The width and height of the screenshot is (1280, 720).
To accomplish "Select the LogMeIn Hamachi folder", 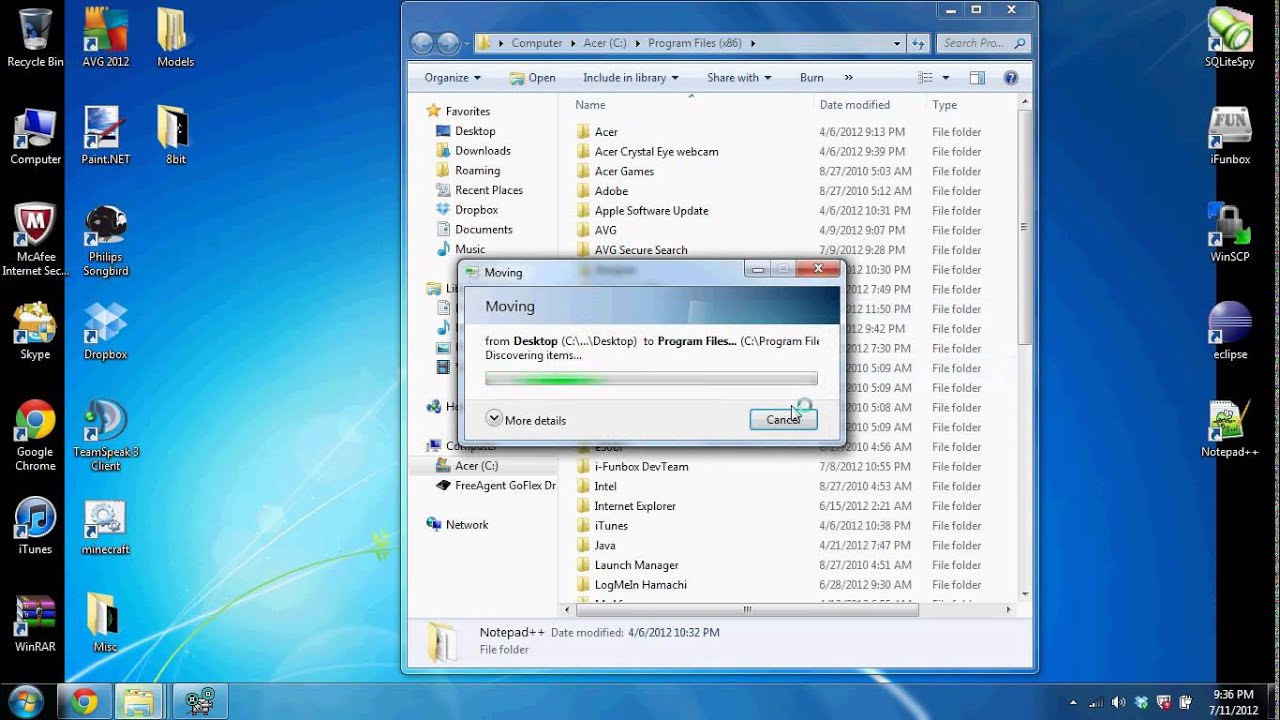I will pos(640,585).
